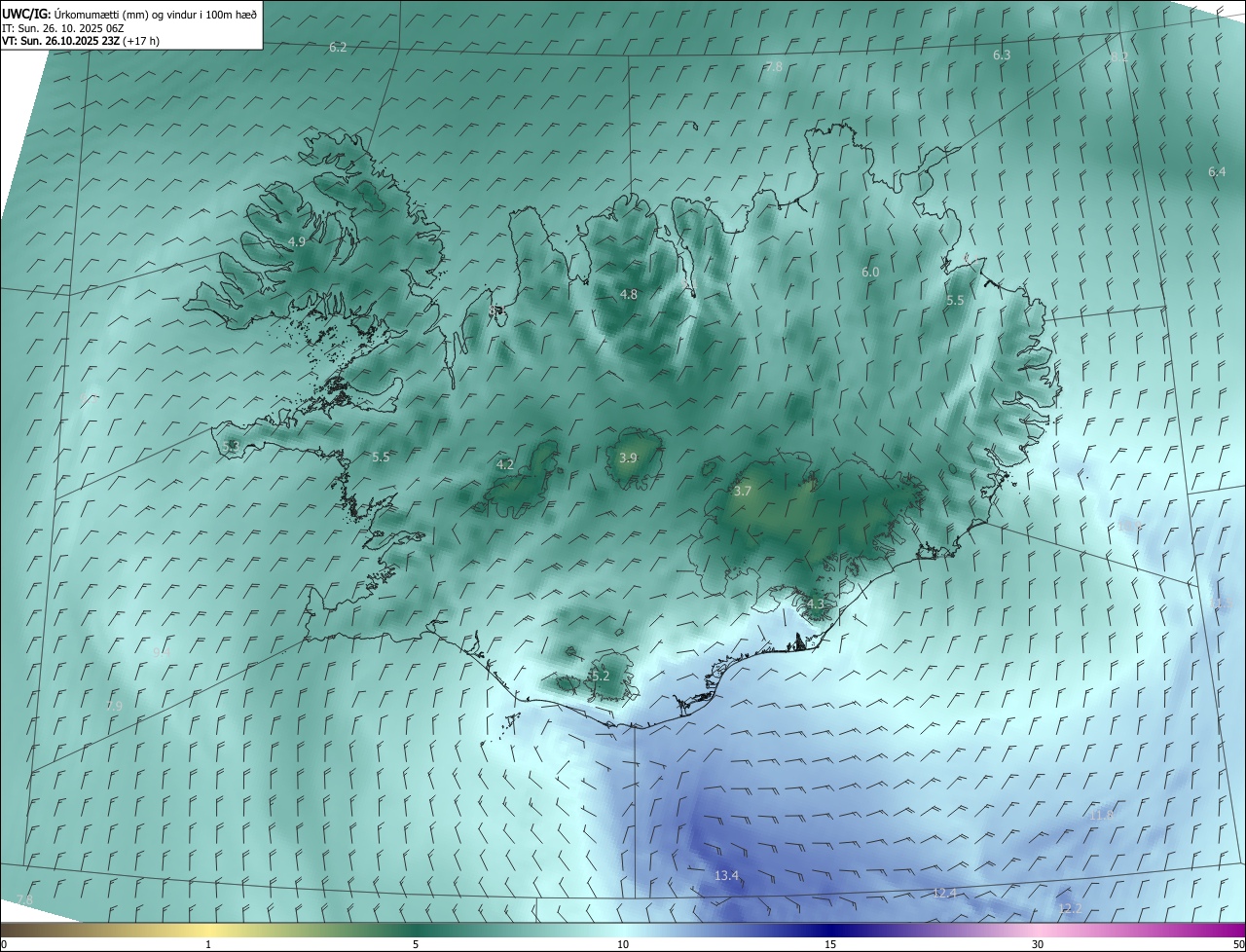
Task: Click the 3.9 value on the glacier
Action: click(x=628, y=458)
